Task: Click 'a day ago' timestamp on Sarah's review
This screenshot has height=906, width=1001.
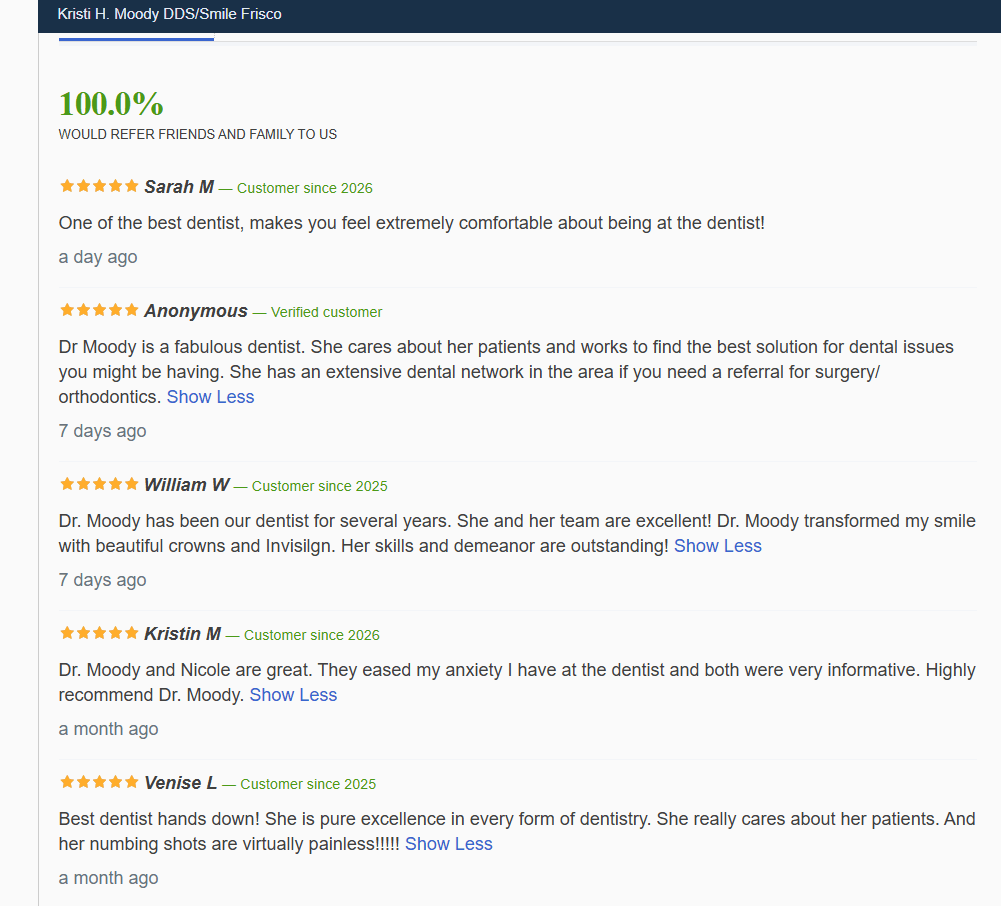Action: coord(98,257)
